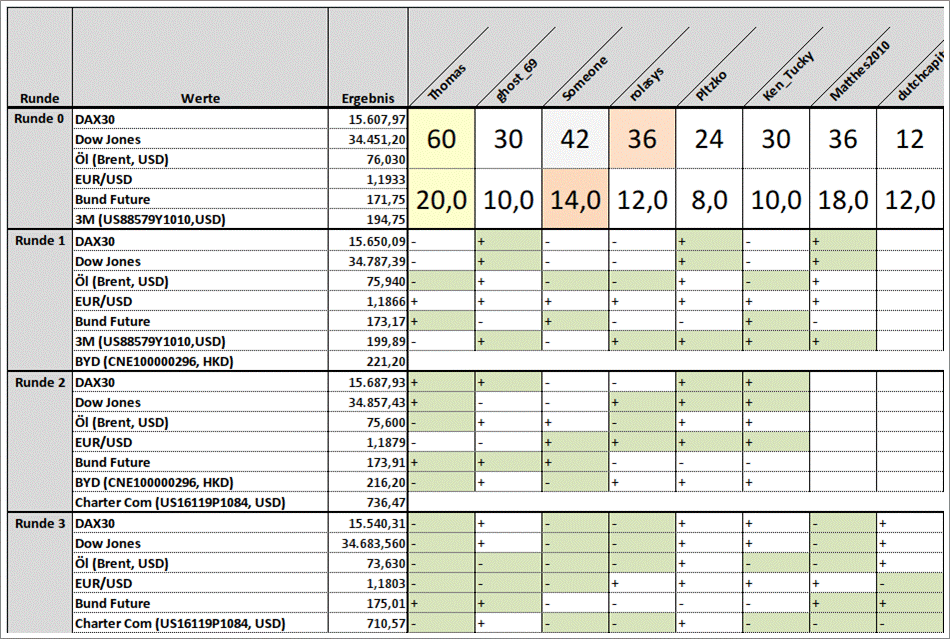950x639 pixels.
Task: Select the Runde column header
Action: pyautogui.click(x=39, y=98)
